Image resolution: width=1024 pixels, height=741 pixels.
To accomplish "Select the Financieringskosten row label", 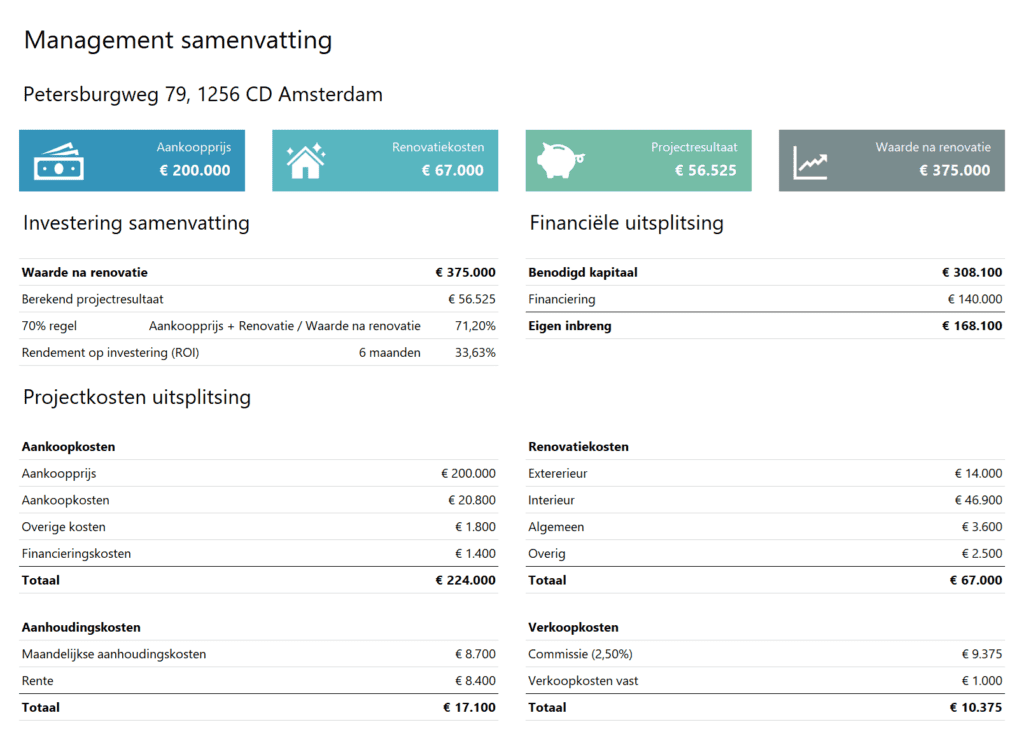I will pos(76,554).
